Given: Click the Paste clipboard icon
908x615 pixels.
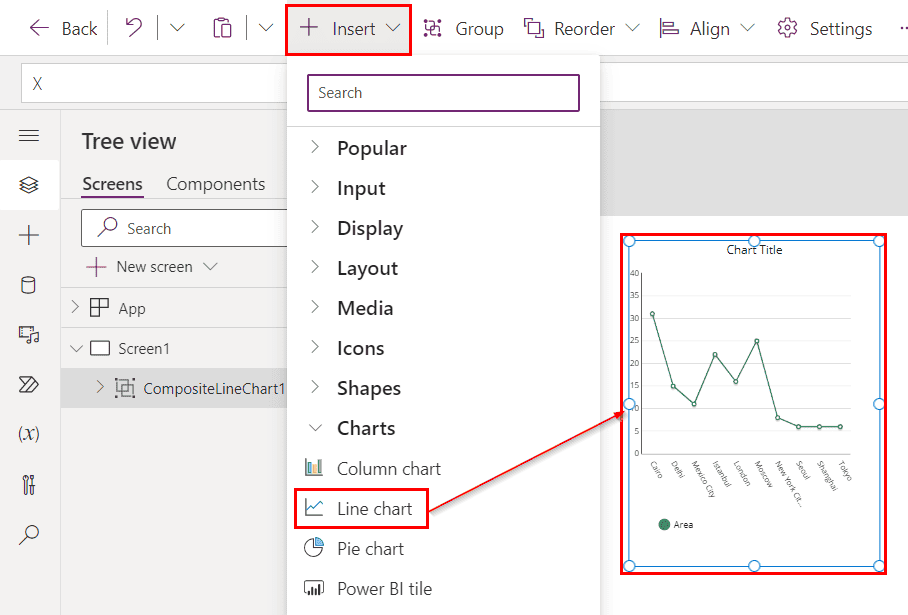Looking at the screenshot, I should pyautogui.click(x=222, y=28).
